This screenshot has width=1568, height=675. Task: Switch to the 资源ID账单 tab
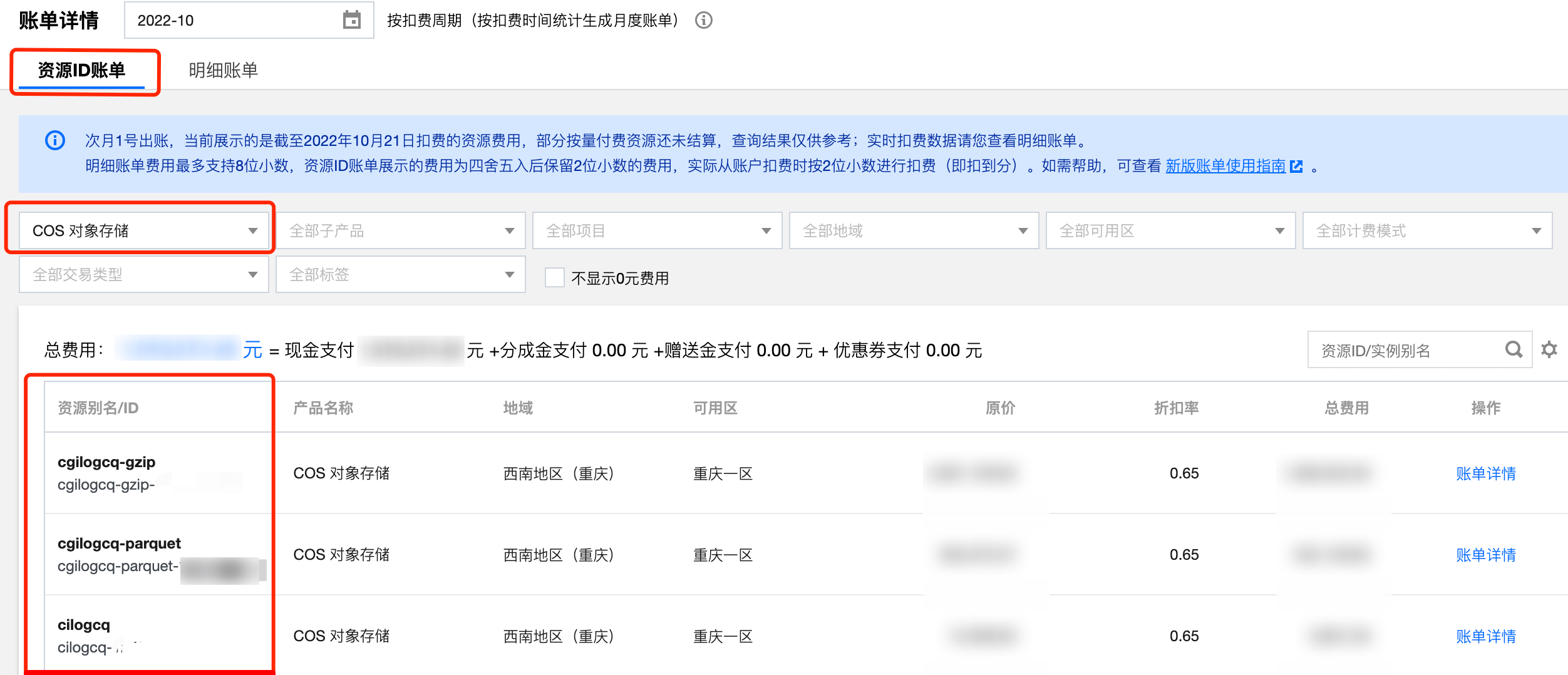(x=81, y=70)
